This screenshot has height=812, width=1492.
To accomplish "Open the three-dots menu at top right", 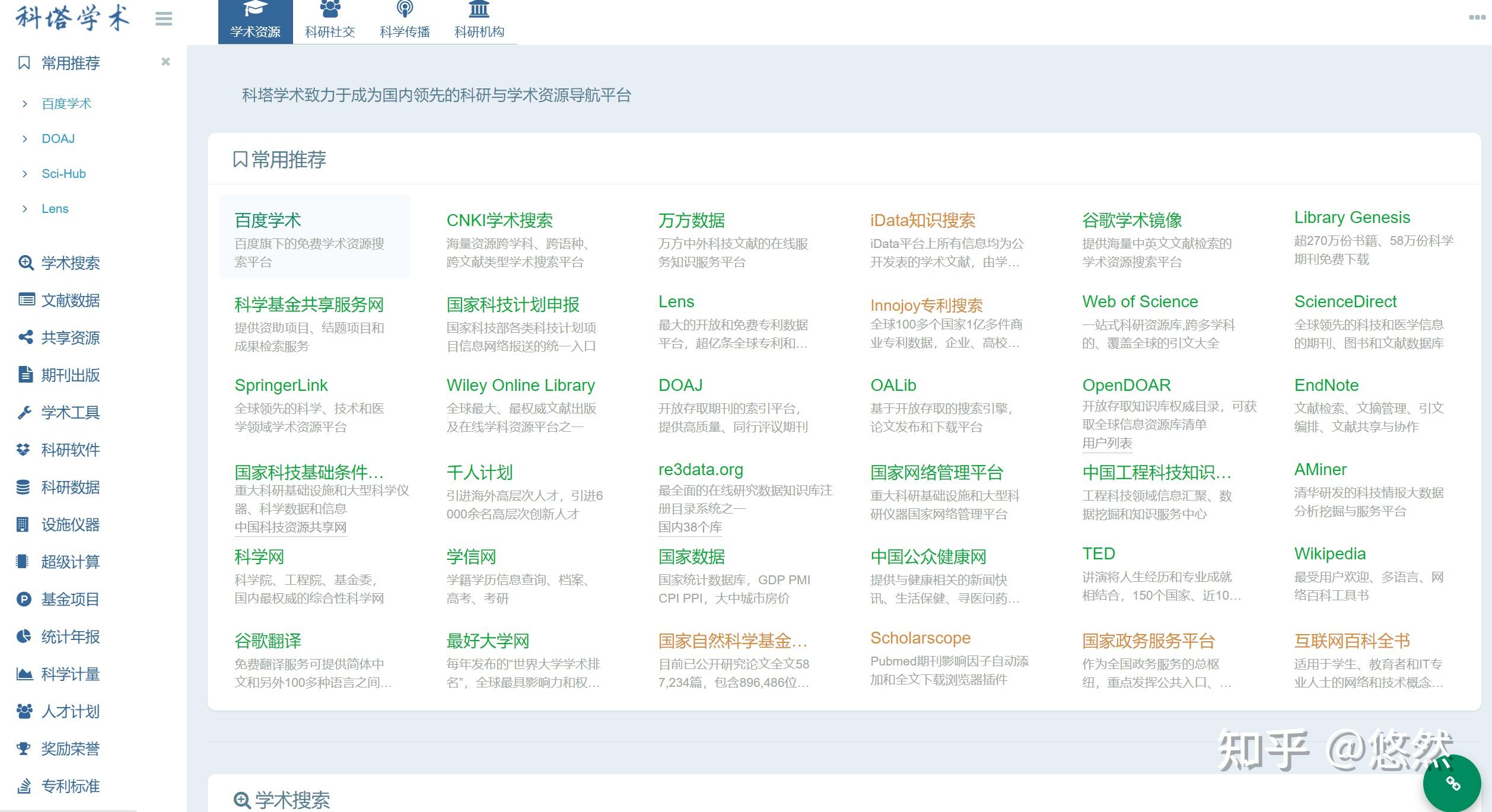I will pos(1477,17).
